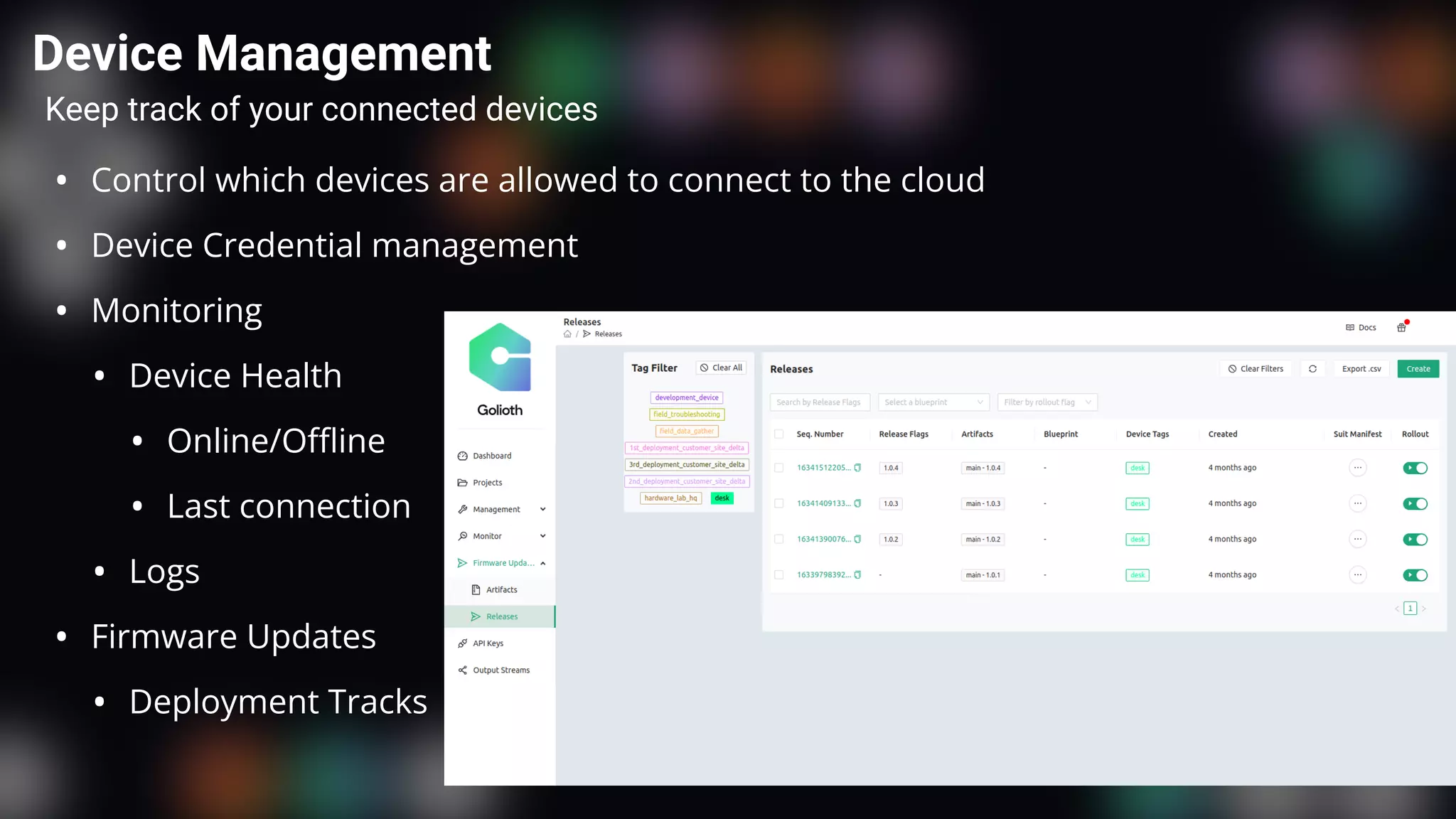1456x819 pixels.
Task: Click the home breadcrumb icon
Action: 567,333
